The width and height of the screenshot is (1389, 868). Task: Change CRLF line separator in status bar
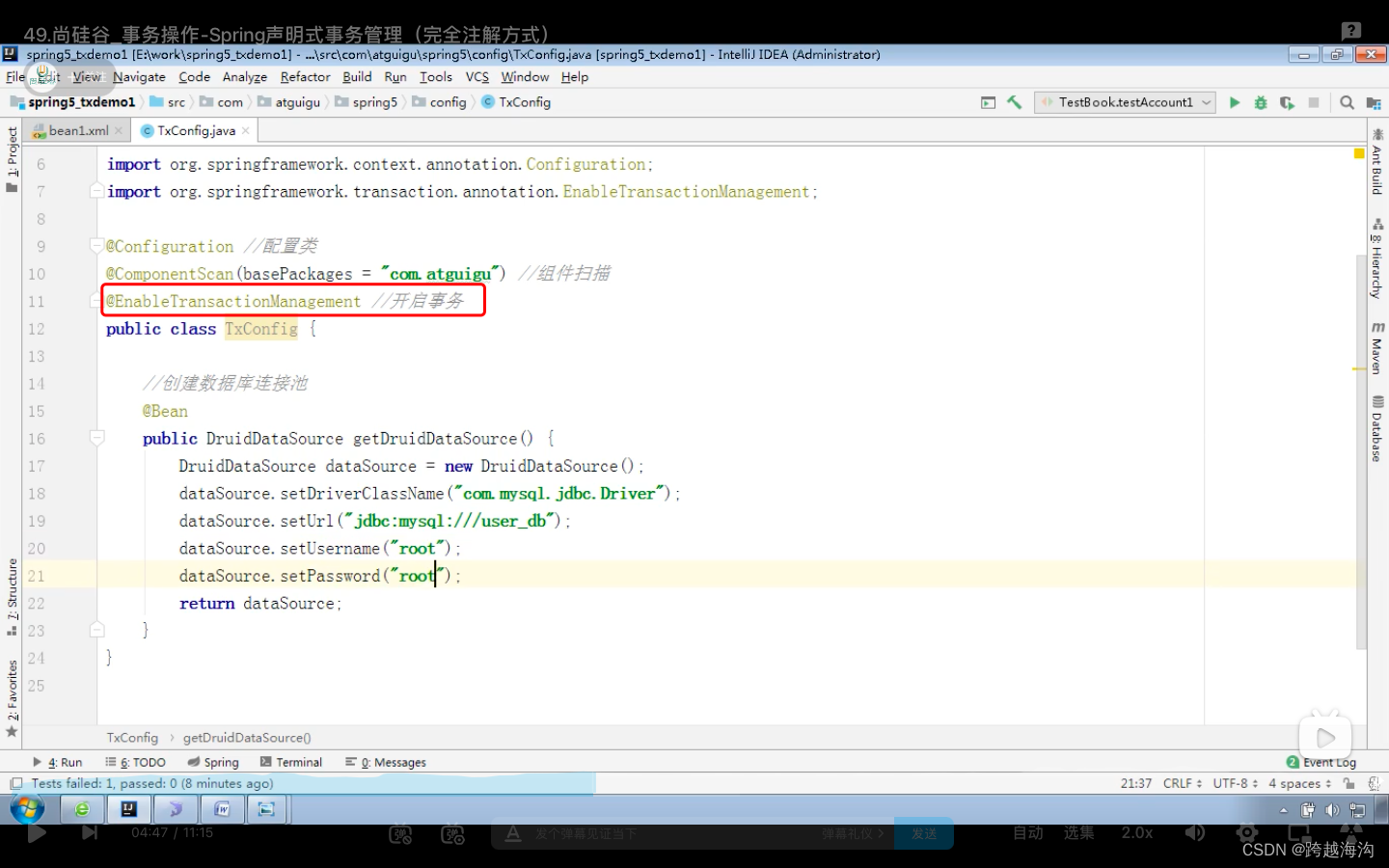1182,783
